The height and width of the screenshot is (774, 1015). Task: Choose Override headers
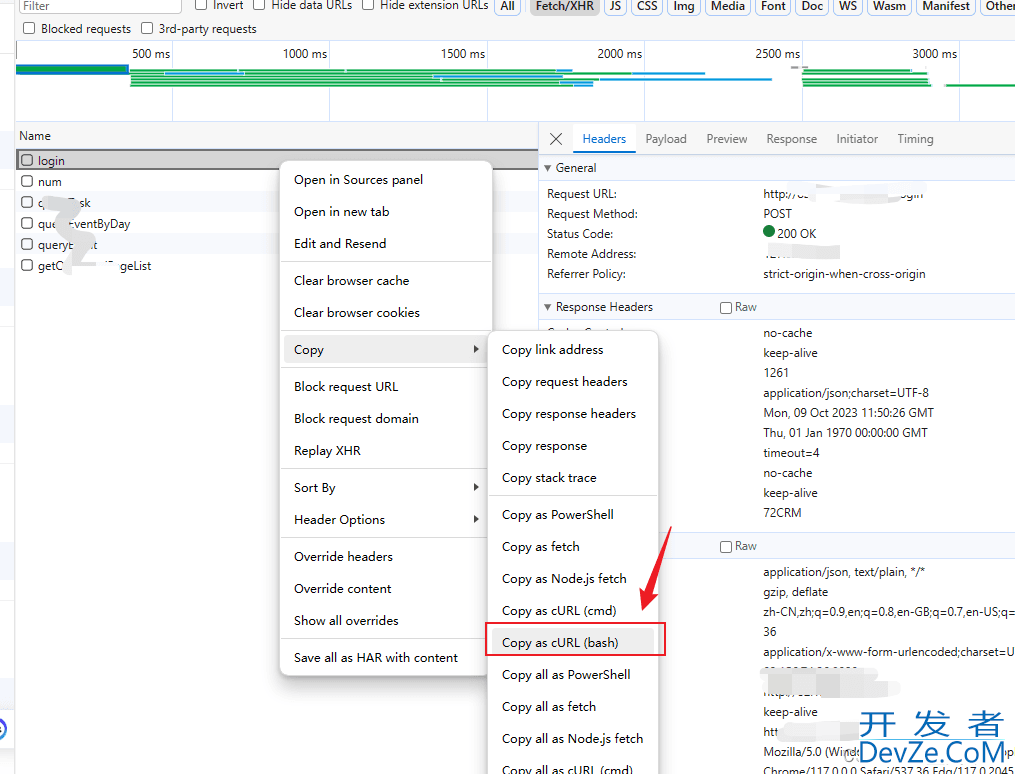tap(386, 557)
